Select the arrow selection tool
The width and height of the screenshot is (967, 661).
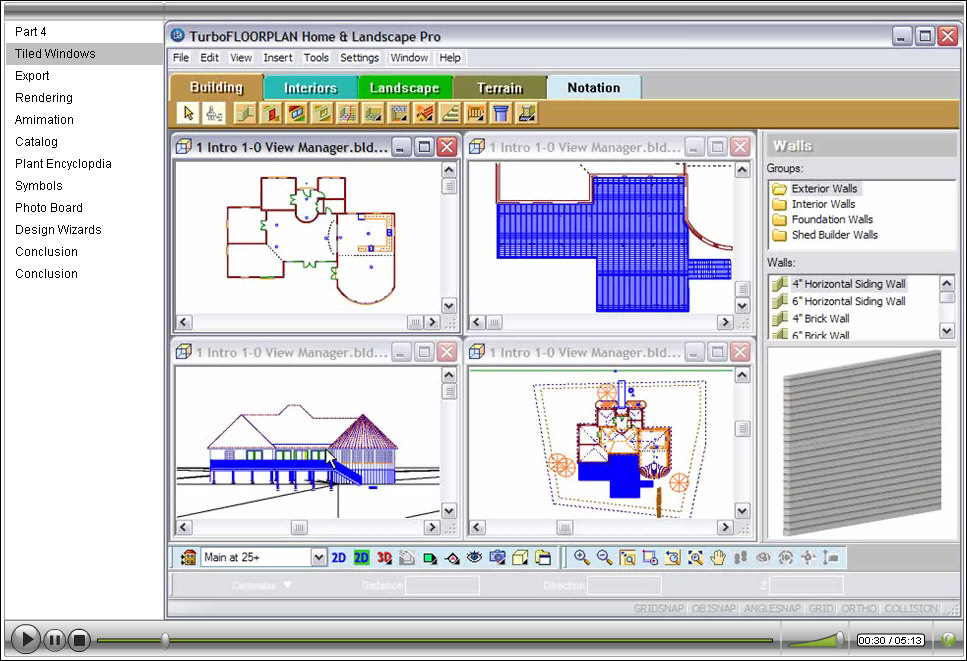pyautogui.click(x=188, y=113)
